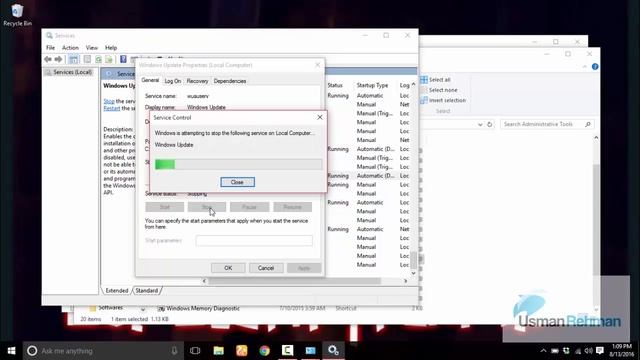Image resolution: width=640 pixels, height=360 pixels.
Task: Click the Export List toolbar icon
Action: tap(109, 60)
